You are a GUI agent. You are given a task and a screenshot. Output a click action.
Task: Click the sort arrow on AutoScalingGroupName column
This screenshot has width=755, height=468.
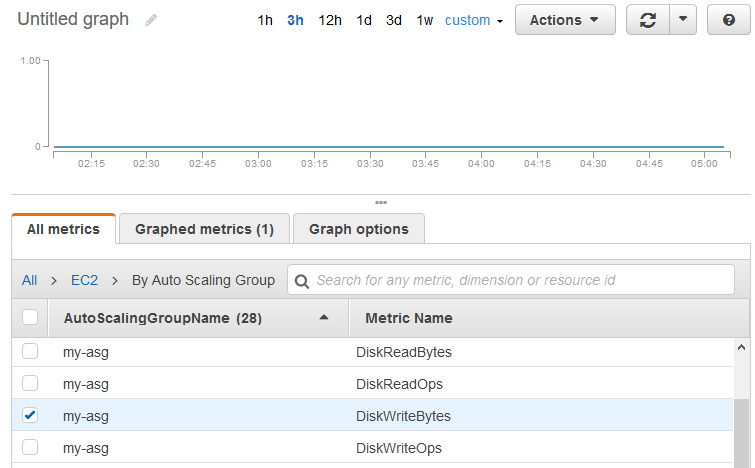[323, 318]
